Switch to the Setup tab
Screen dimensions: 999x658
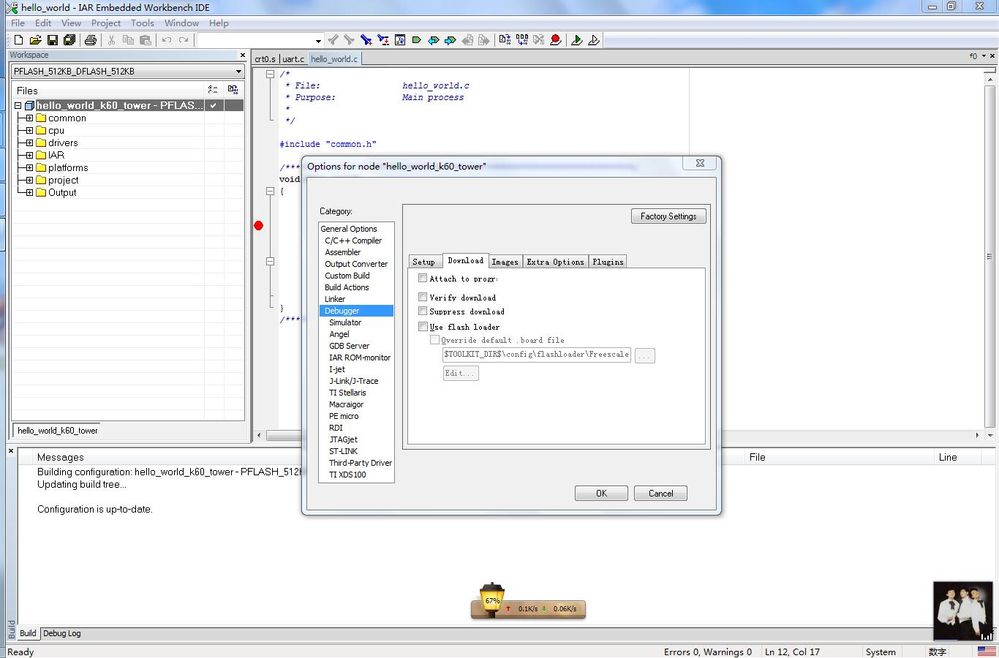[423, 262]
